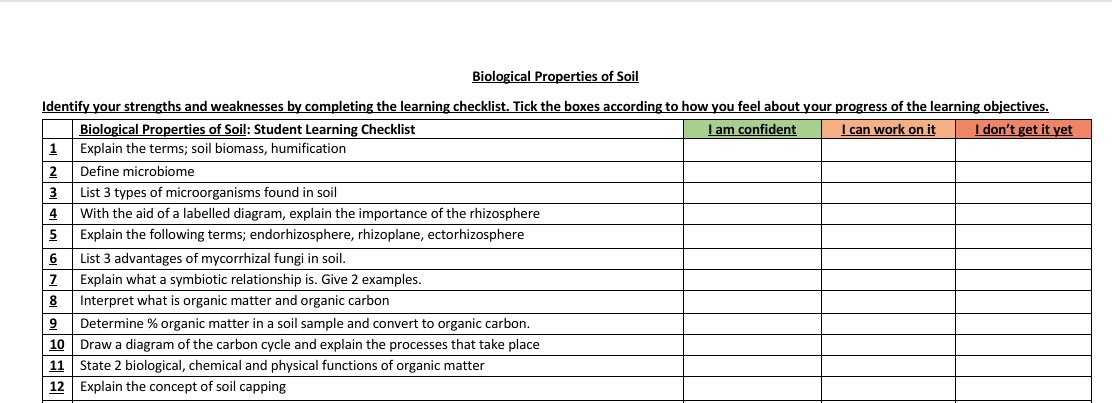This screenshot has width=1112, height=403.
Task: Click the green 'I am confident' header cell
Action: pos(752,129)
